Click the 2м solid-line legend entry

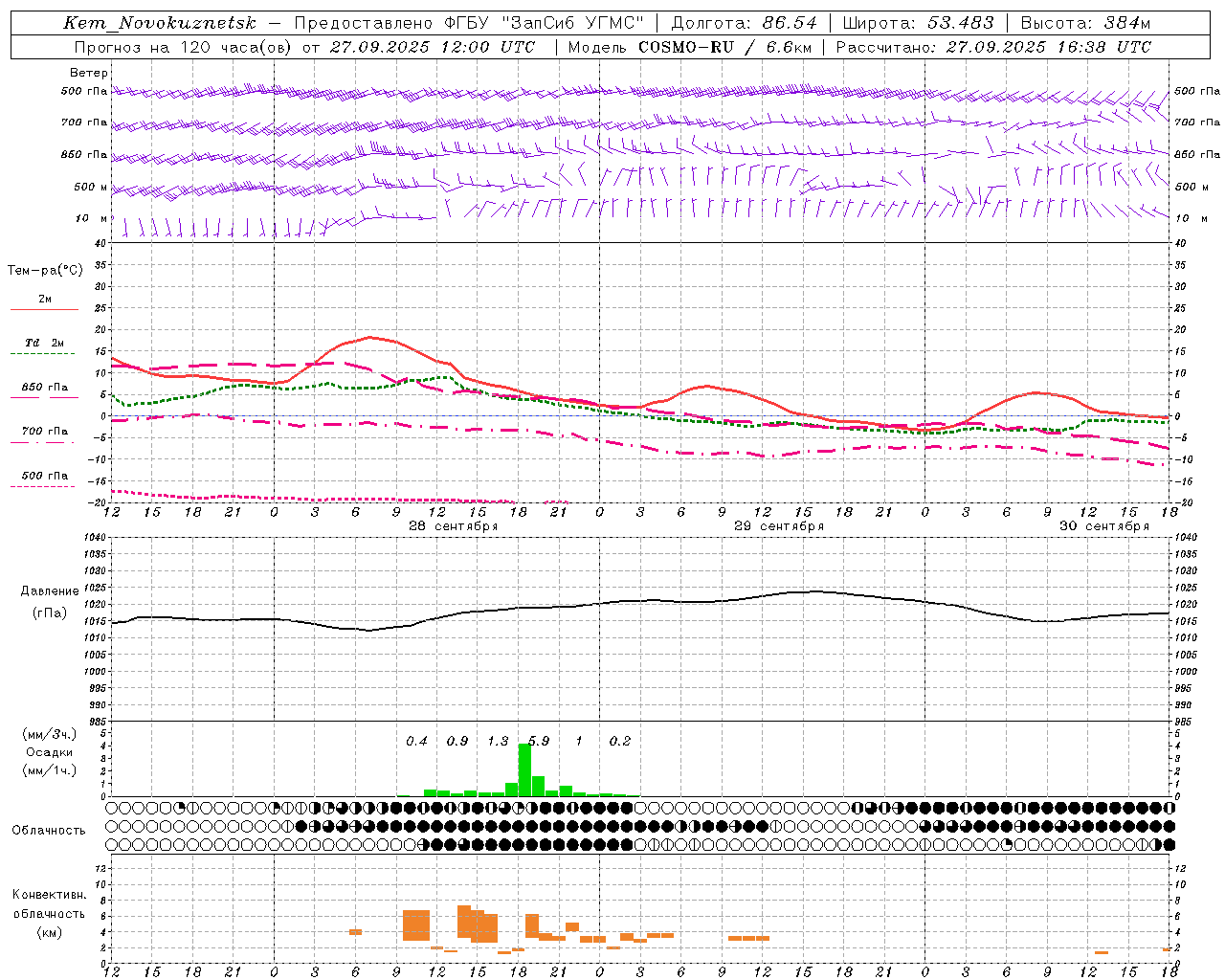click(x=45, y=300)
